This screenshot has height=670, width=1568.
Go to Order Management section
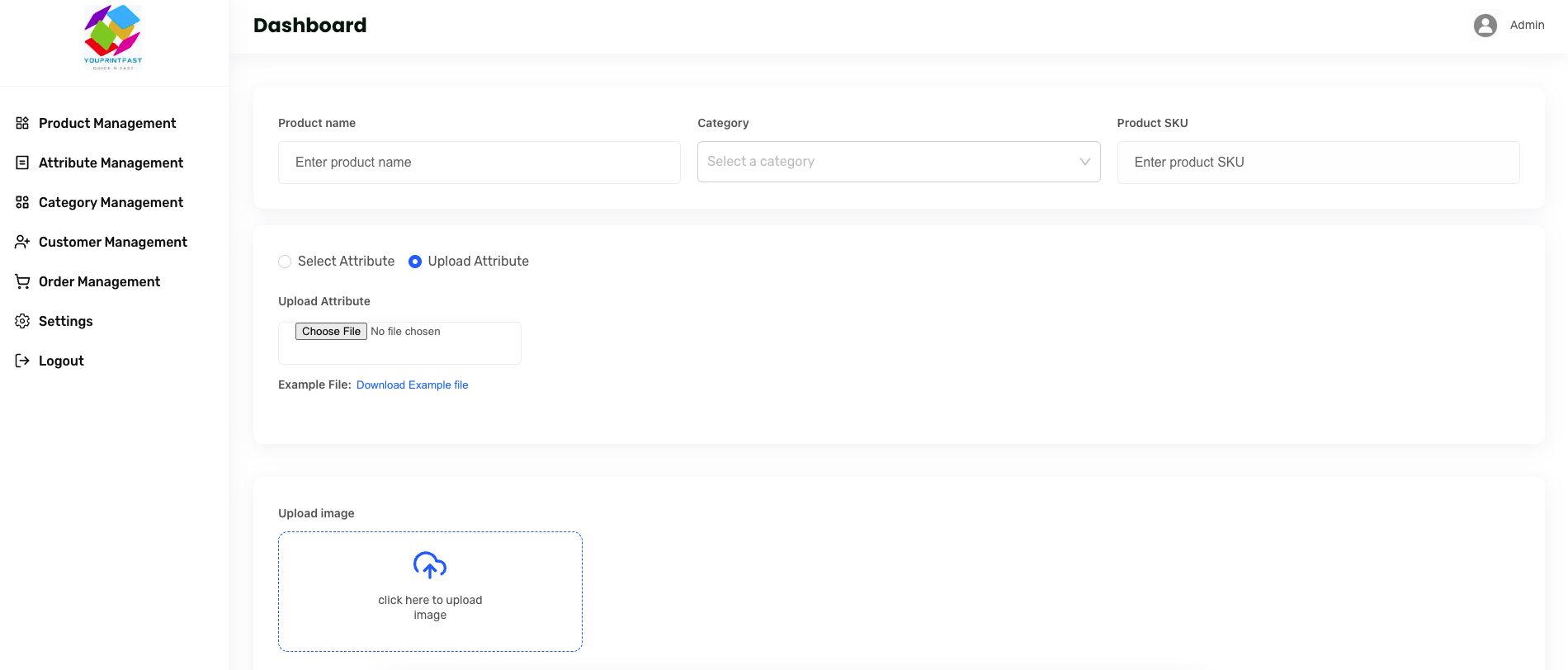[x=99, y=281]
